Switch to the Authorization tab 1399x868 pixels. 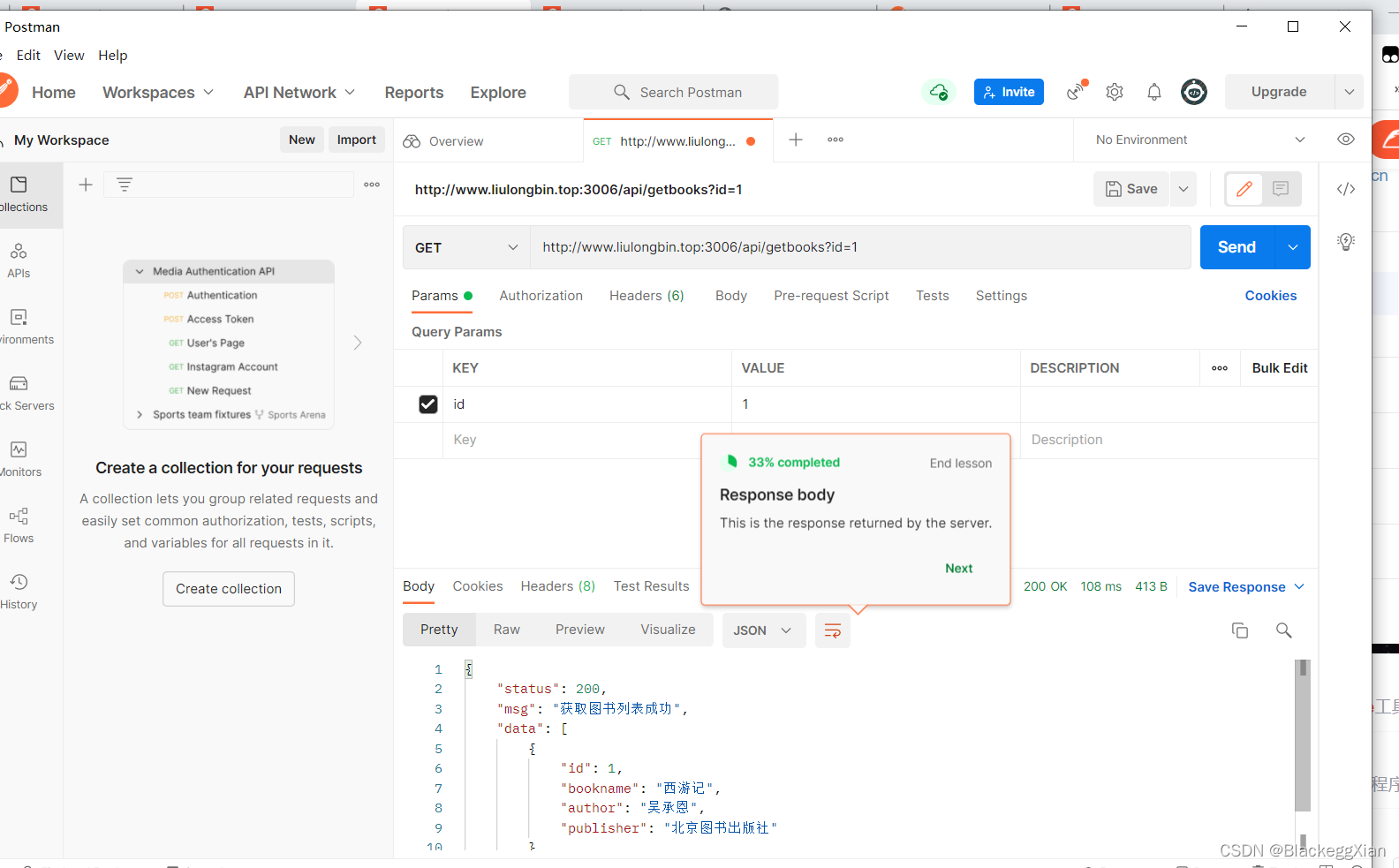[x=541, y=296]
